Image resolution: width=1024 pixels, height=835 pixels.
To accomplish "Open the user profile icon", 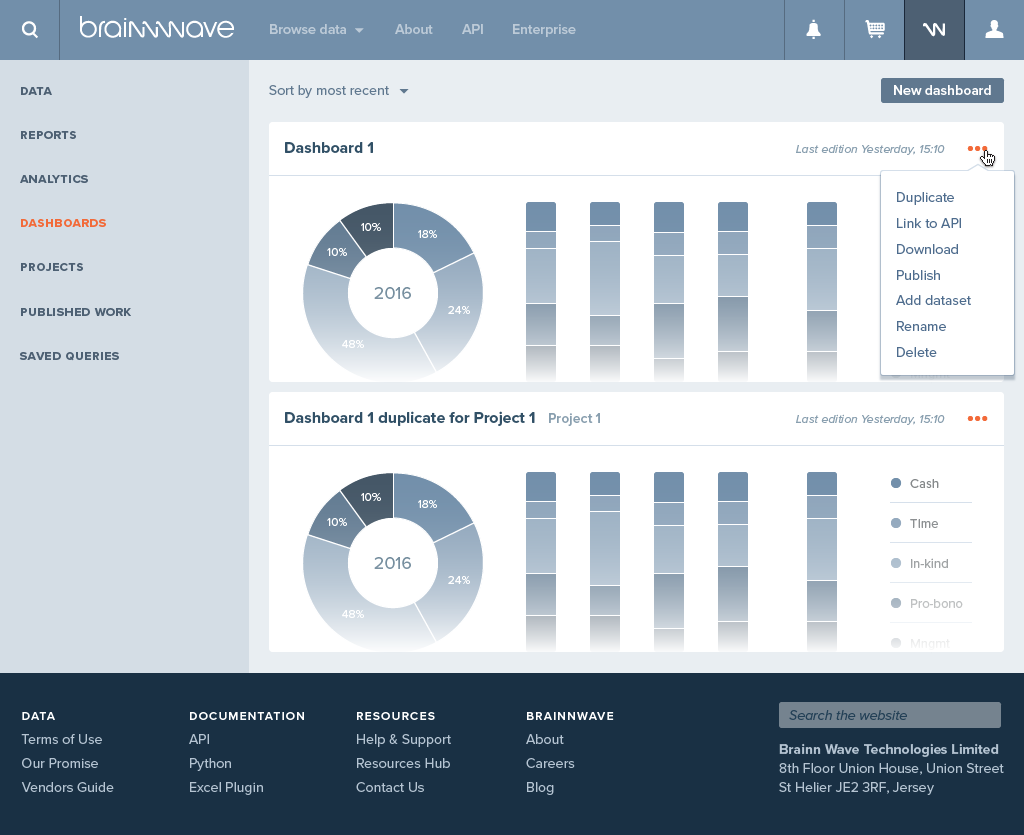I will pyautogui.click(x=994, y=30).
